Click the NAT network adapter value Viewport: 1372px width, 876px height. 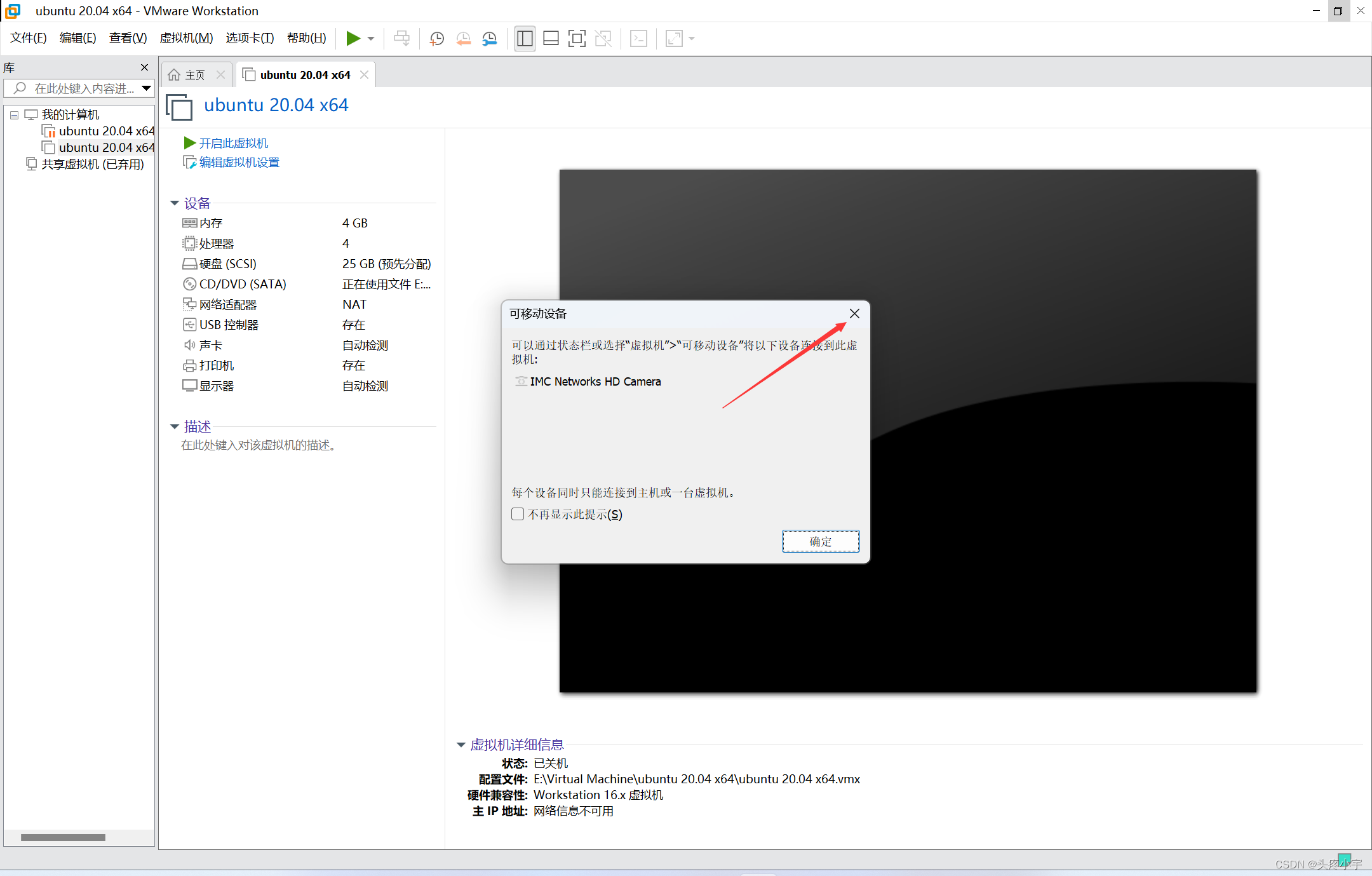354,304
